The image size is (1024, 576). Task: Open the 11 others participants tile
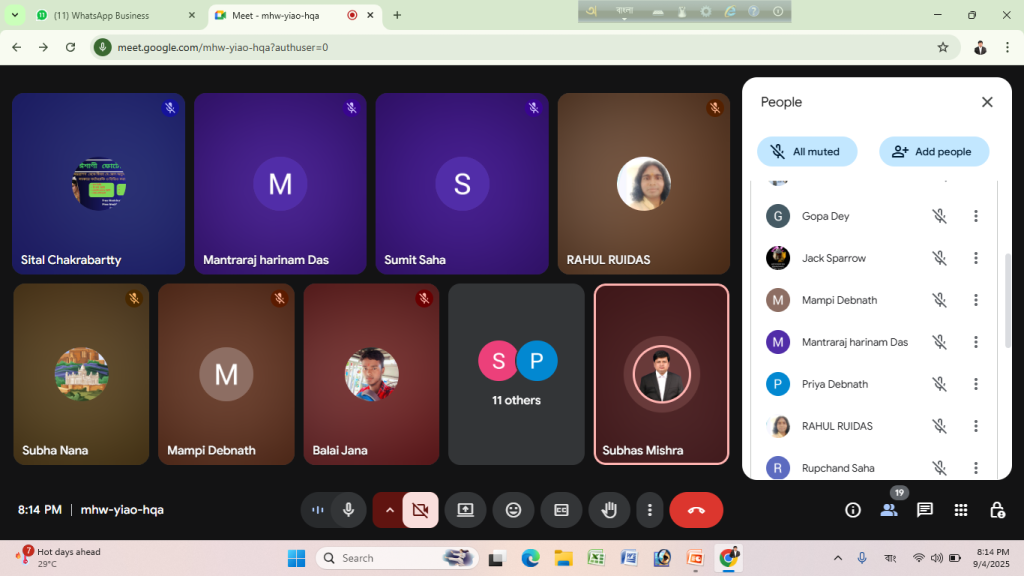[x=516, y=374]
